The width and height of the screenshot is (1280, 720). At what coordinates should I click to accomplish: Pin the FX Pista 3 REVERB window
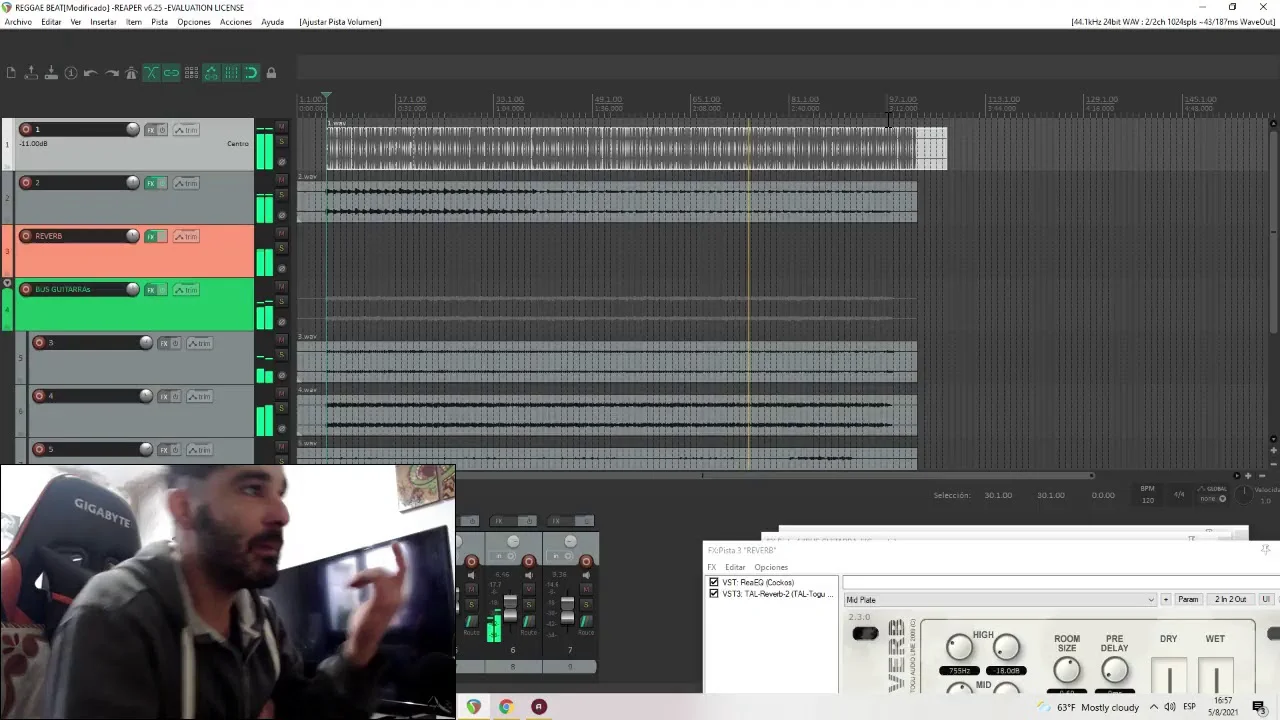click(x=1265, y=550)
